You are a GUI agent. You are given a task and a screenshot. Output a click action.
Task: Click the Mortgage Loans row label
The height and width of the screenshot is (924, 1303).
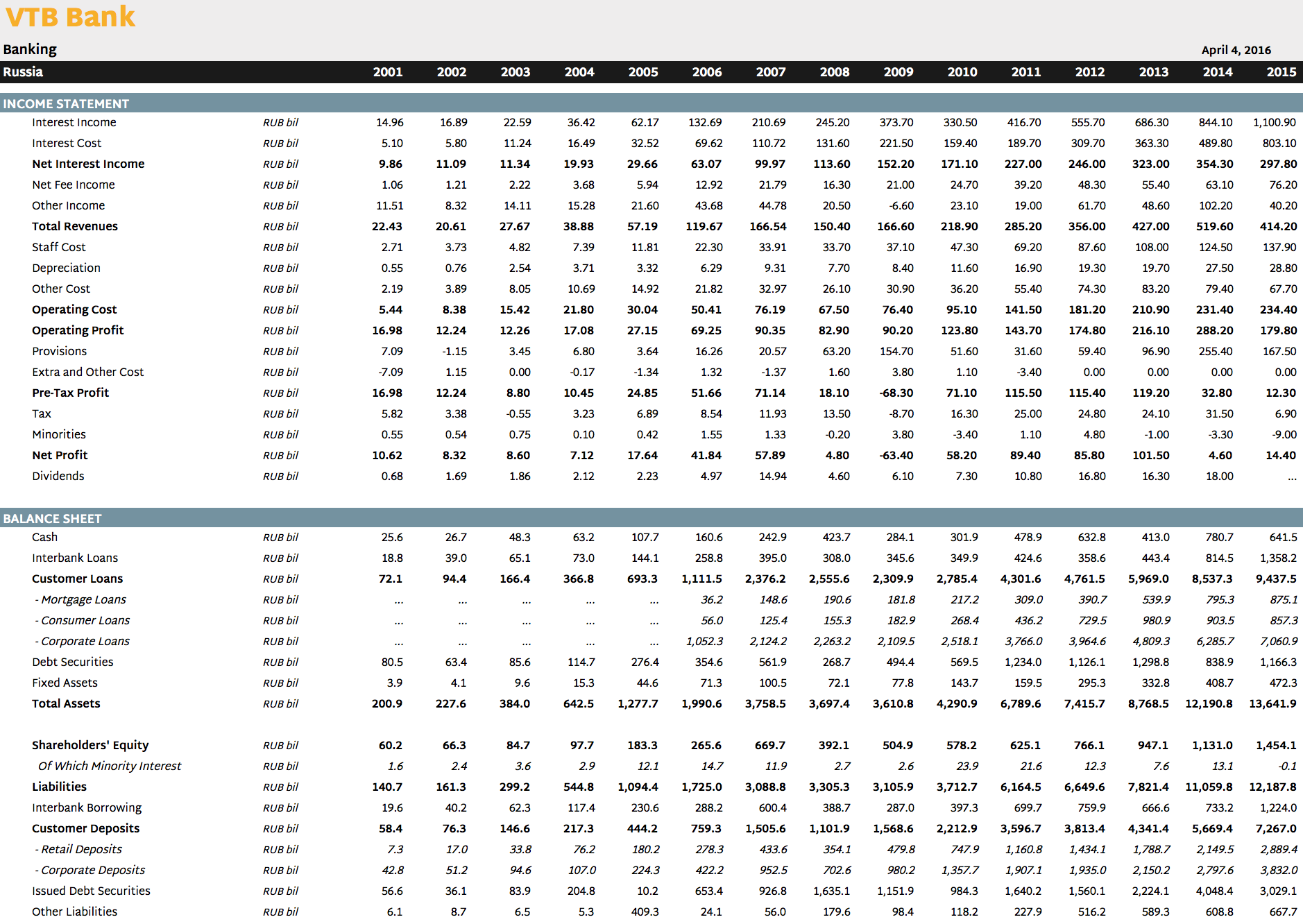[80, 599]
